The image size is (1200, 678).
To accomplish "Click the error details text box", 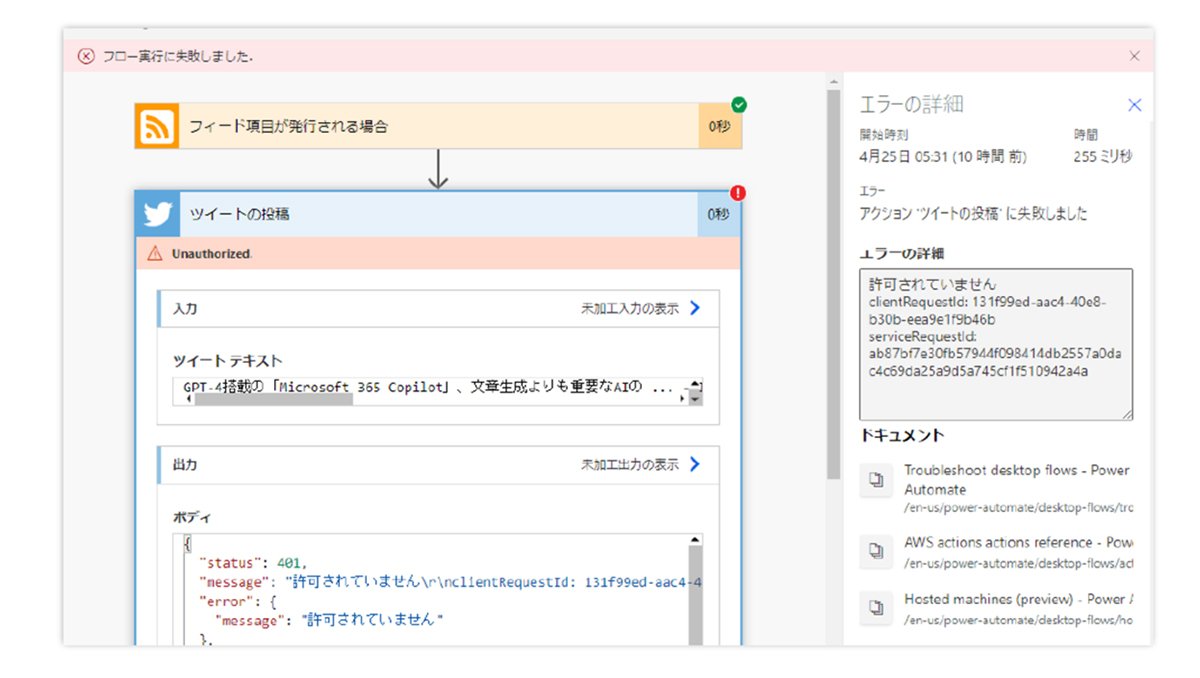I will [x=996, y=344].
